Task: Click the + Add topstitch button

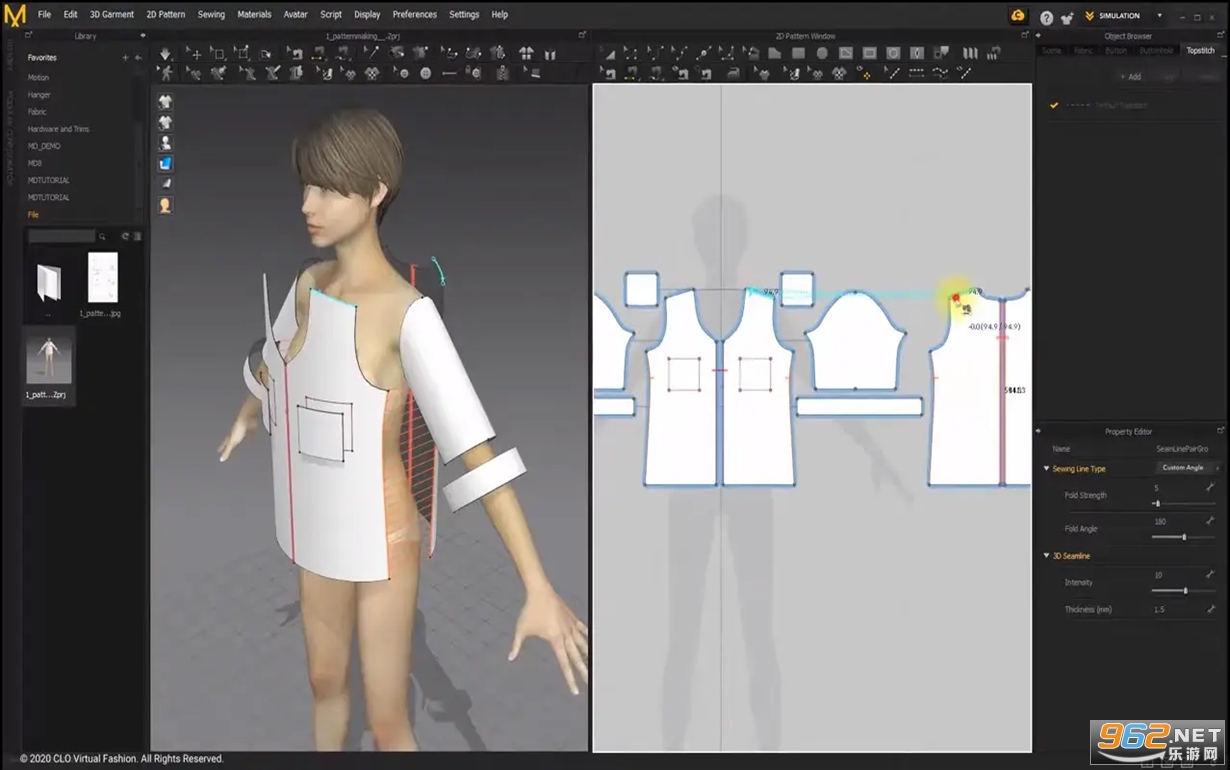Action: (x=1129, y=77)
